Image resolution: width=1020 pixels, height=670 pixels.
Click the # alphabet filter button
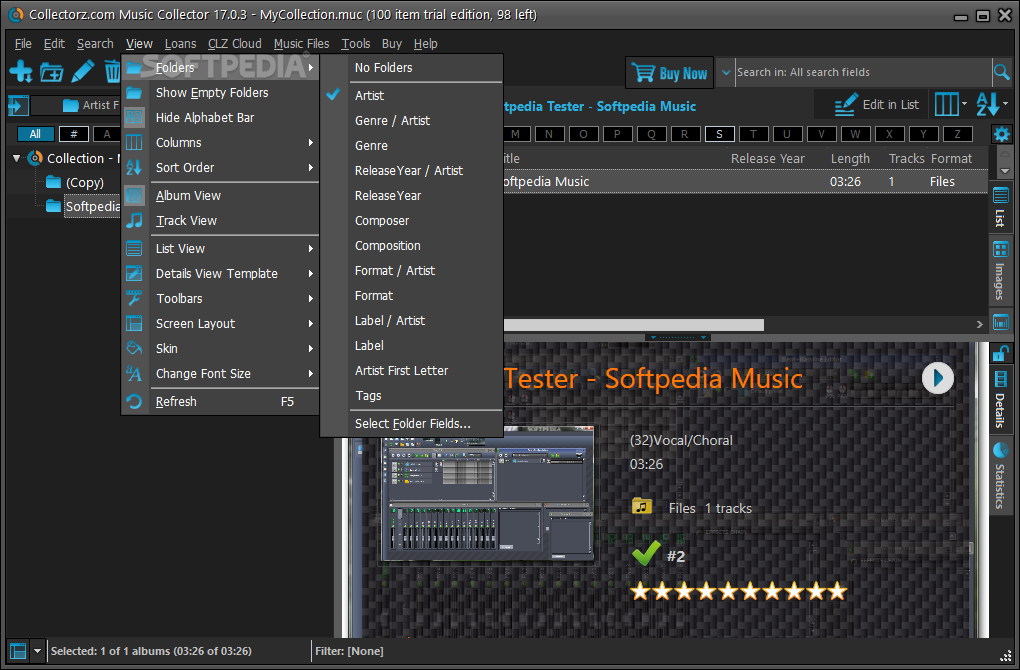[74, 134]
